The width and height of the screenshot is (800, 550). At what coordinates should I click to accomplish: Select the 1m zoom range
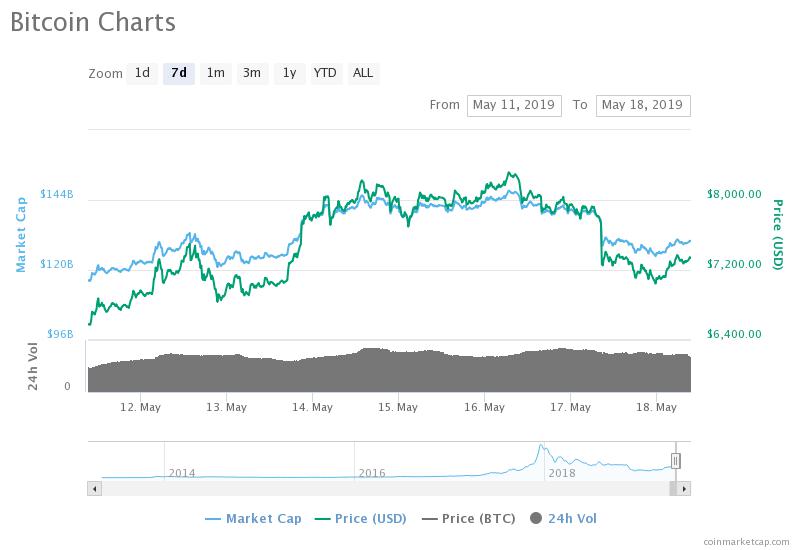(x=216, y=73)
